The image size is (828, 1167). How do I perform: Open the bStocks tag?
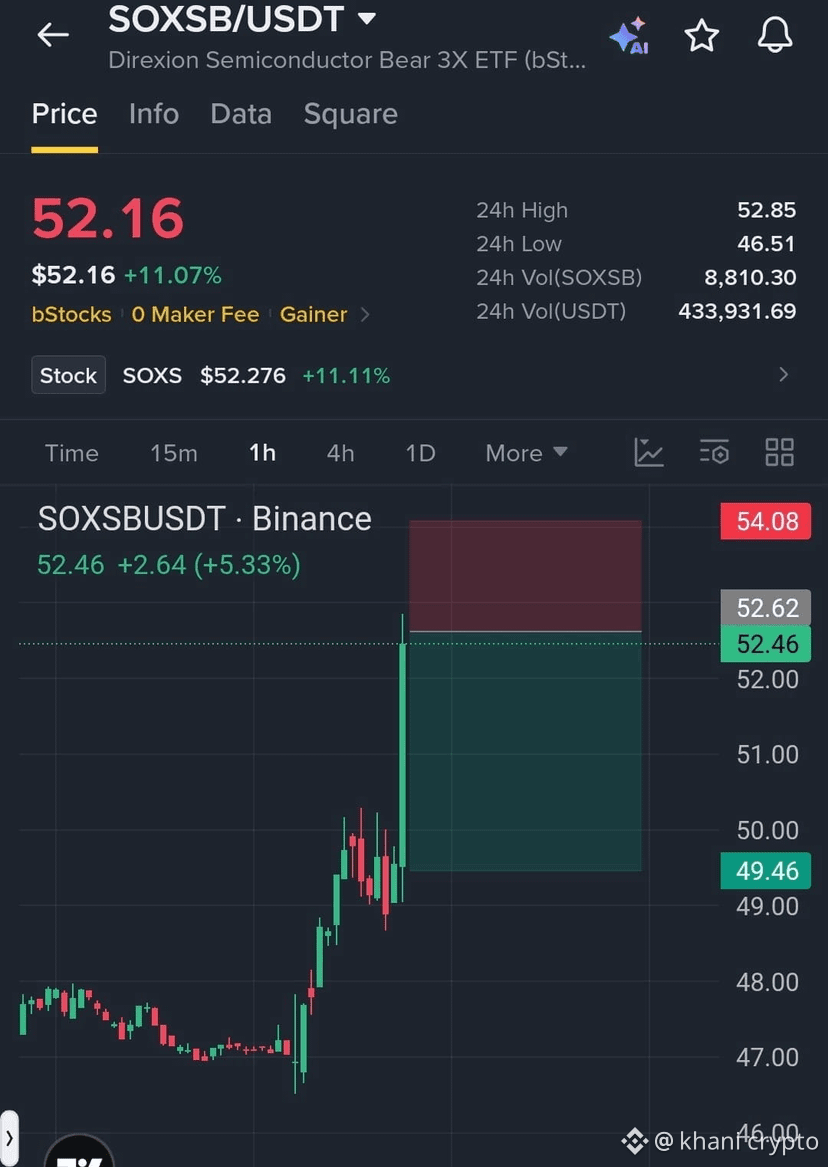tap(71, 315)
